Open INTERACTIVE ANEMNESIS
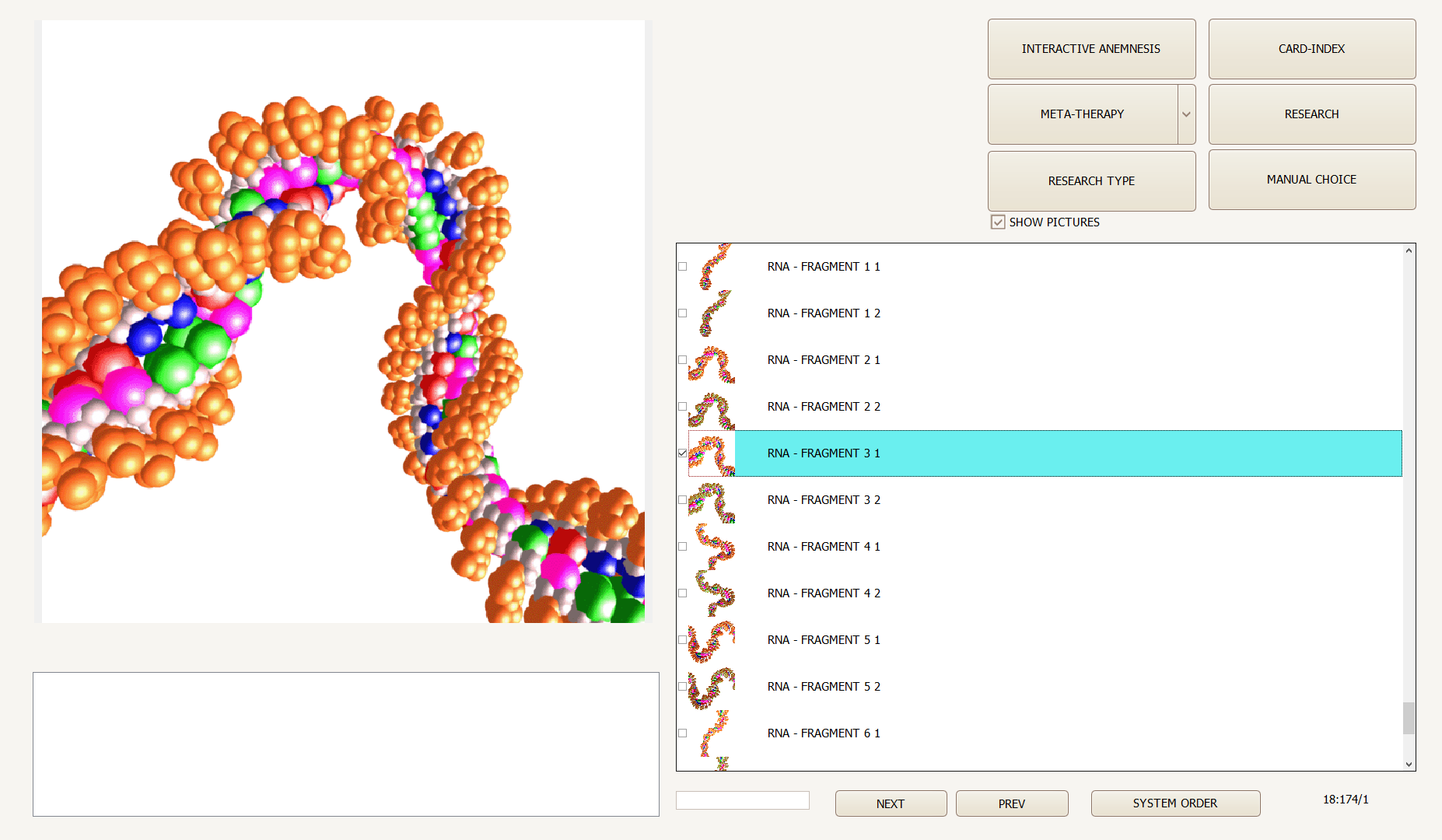 (x=1091, y=49)
